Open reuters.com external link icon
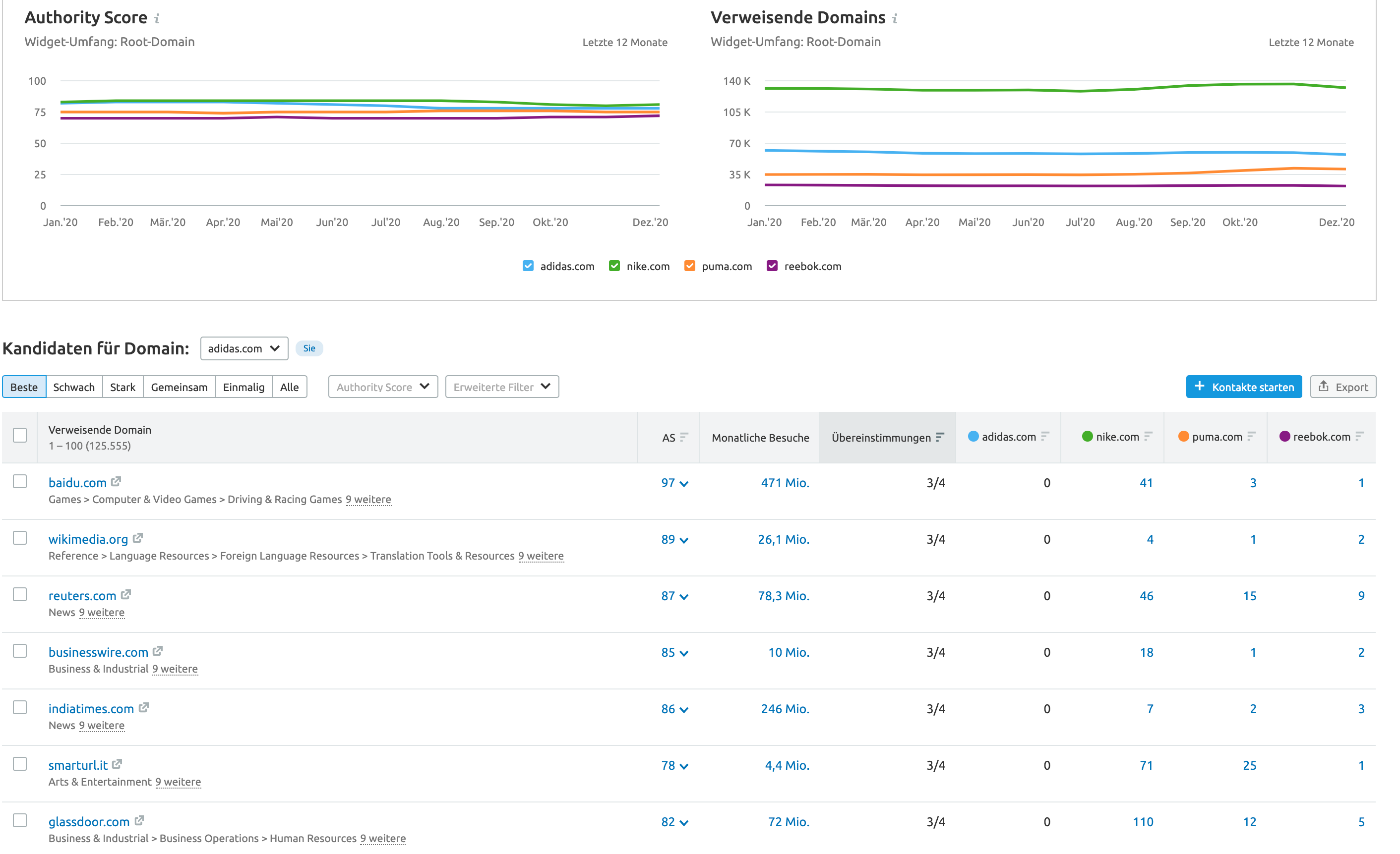Image resolution: width=1400 pixels, height=854 pixels. pos(126,594)
